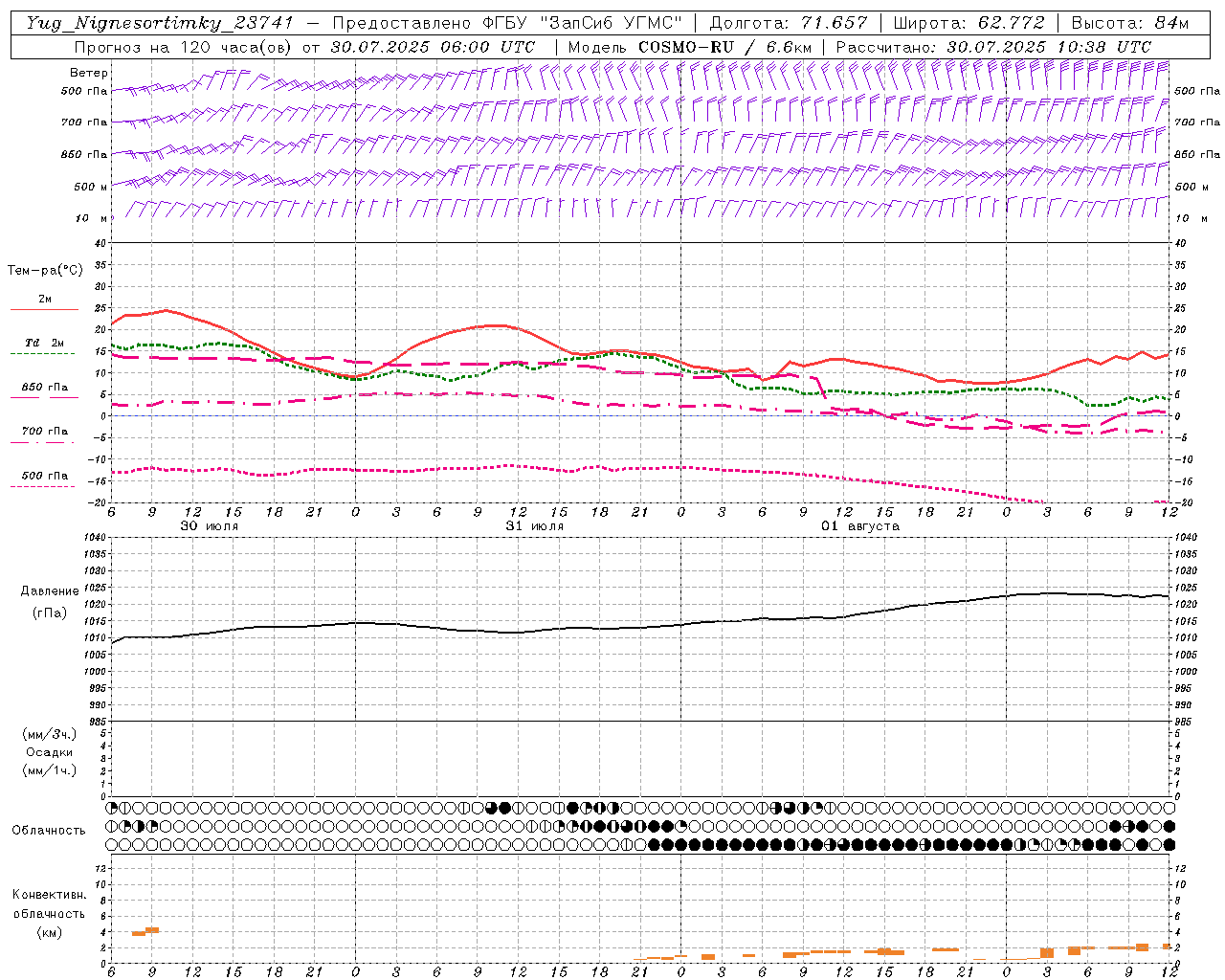Click the 'Высота: 84м' elevation text
The height and width of the screenshot is (980, 1225).
1129,23
